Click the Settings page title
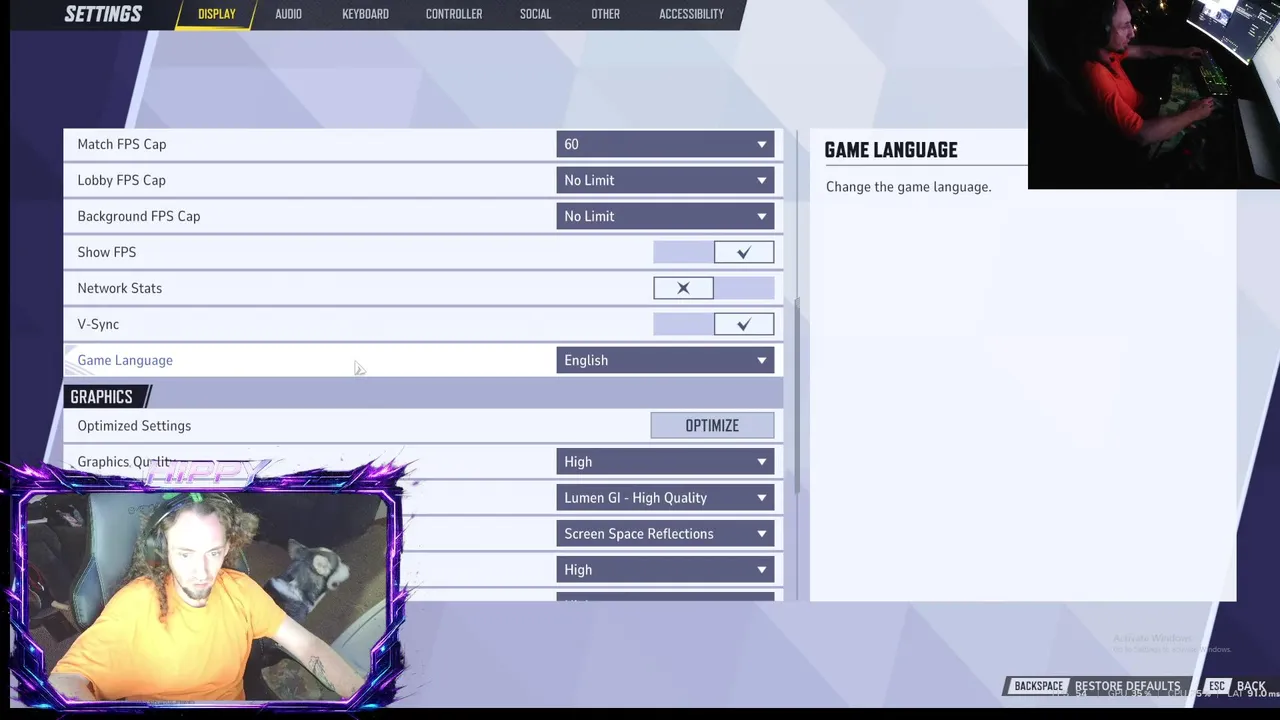 coord(103,14)
